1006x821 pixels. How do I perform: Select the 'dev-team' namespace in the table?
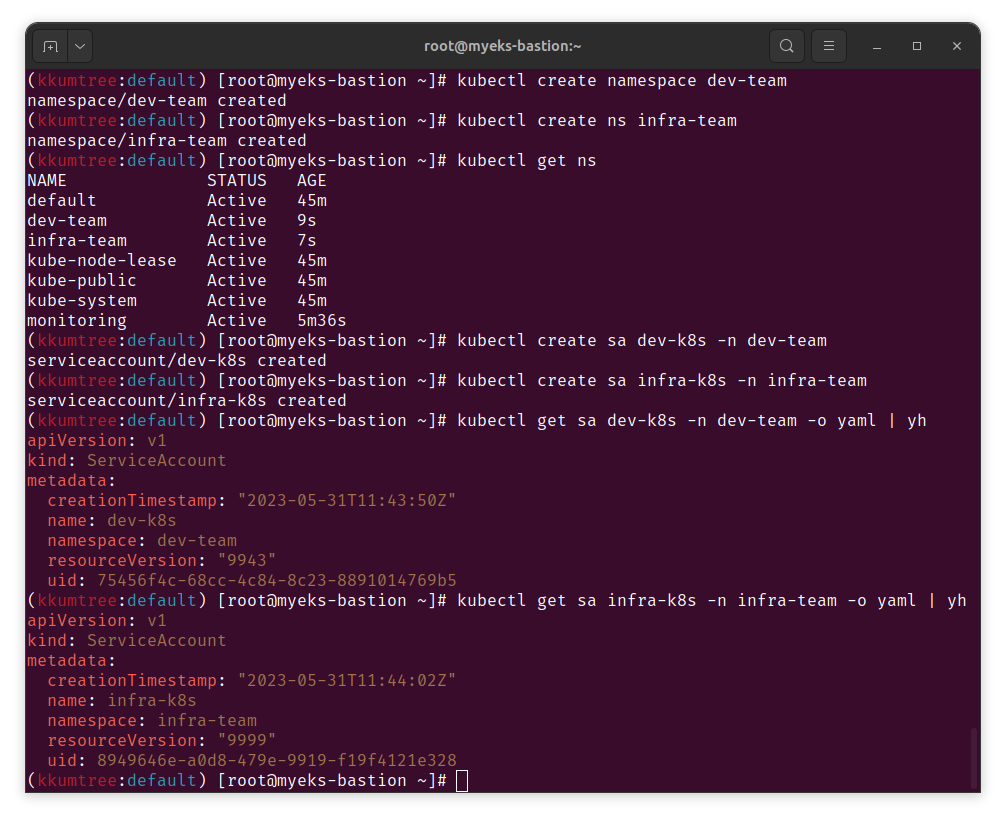(x=67, y=221)
